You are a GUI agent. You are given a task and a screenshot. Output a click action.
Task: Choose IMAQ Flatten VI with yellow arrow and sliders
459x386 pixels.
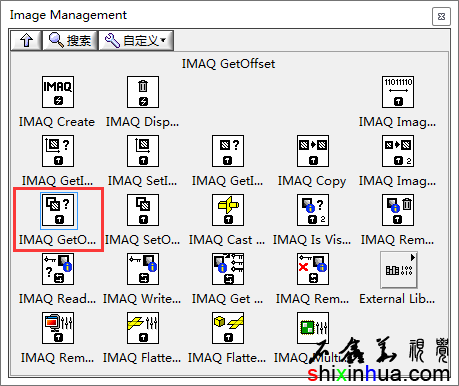tap(143, 328)
